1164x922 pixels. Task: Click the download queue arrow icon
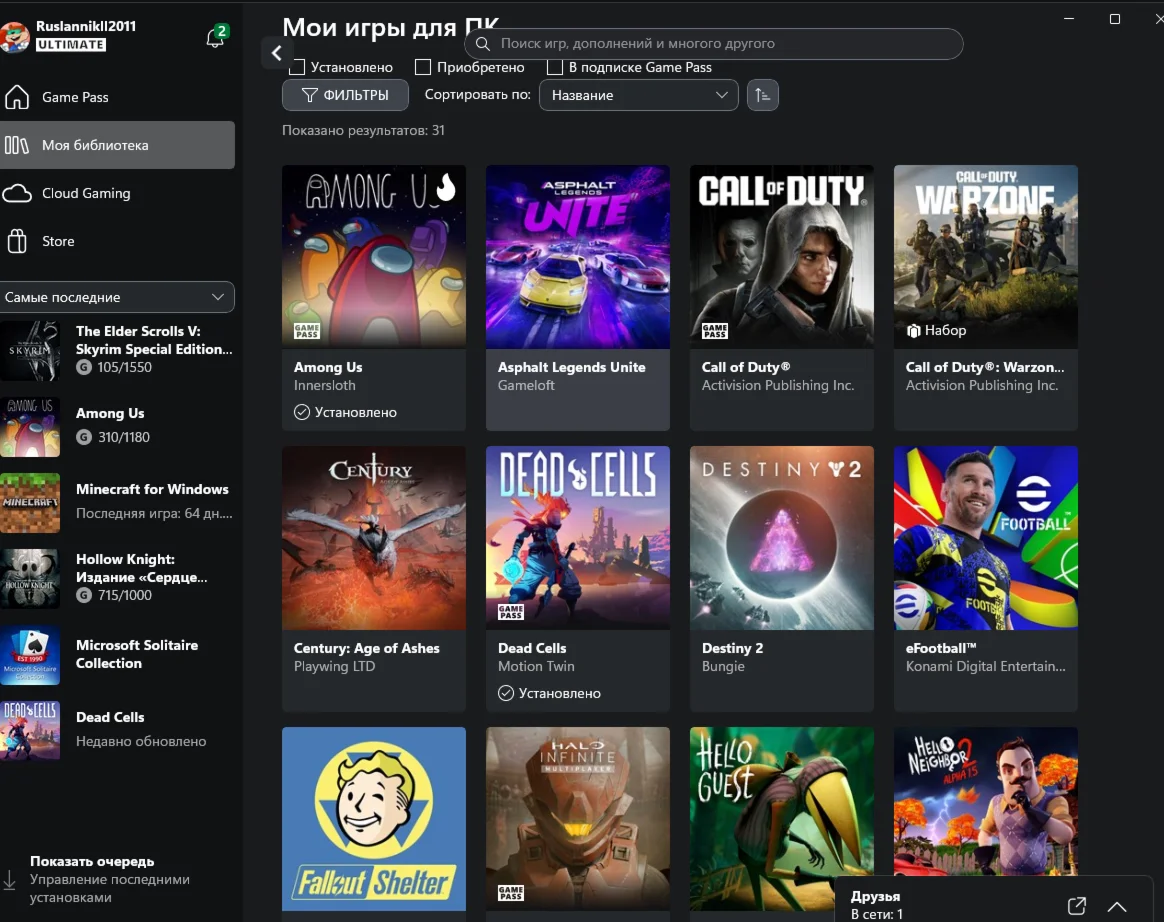click(x=9, y=880)
